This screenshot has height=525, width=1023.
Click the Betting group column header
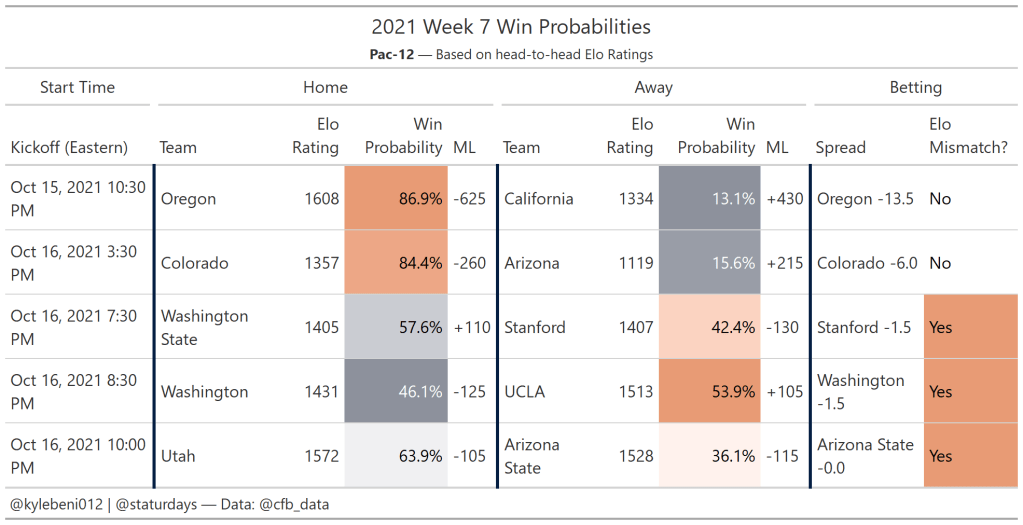pyautogui.click(x=915, y=87)
